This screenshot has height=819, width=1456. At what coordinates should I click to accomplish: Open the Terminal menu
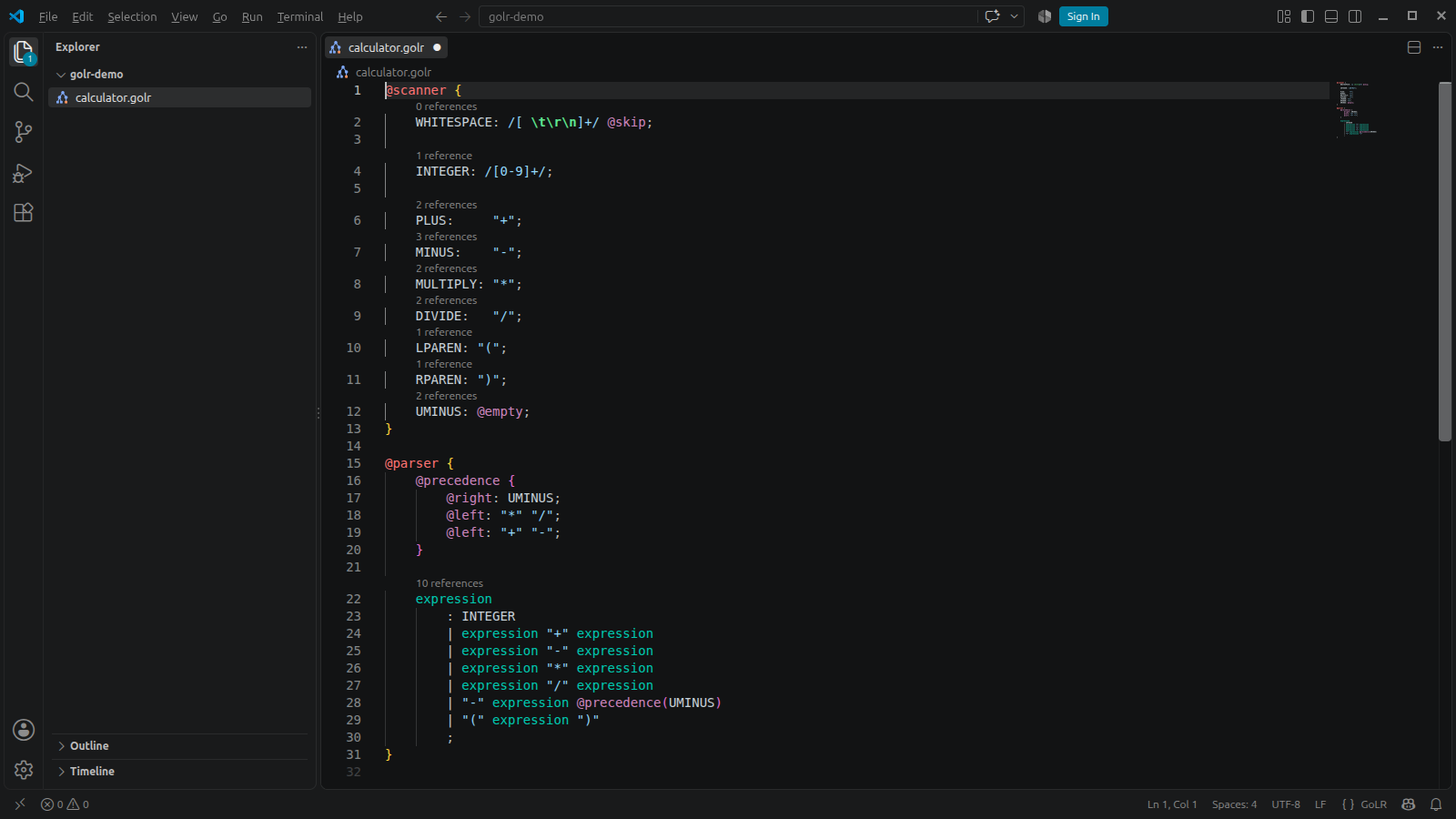coord(300,16)
